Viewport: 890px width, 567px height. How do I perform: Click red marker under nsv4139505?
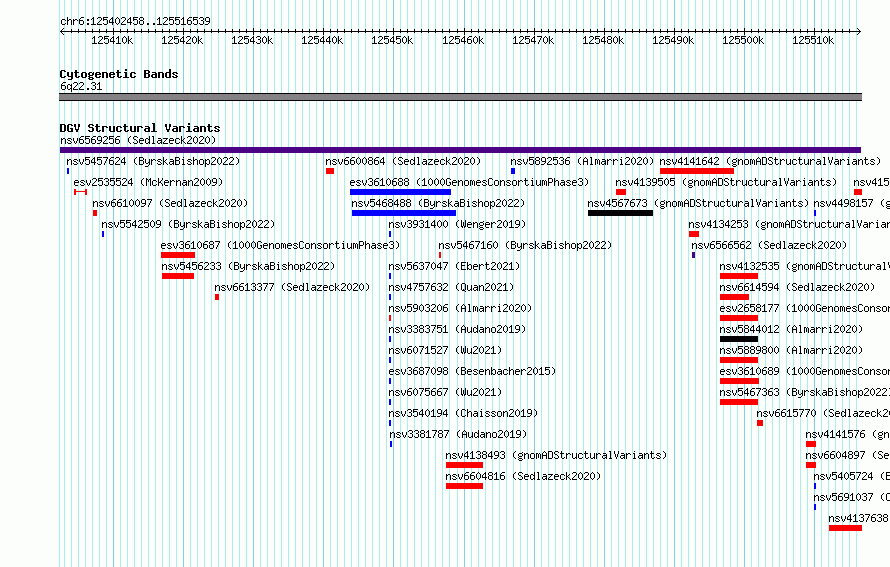pyautogui.click(x=621, y=192)
